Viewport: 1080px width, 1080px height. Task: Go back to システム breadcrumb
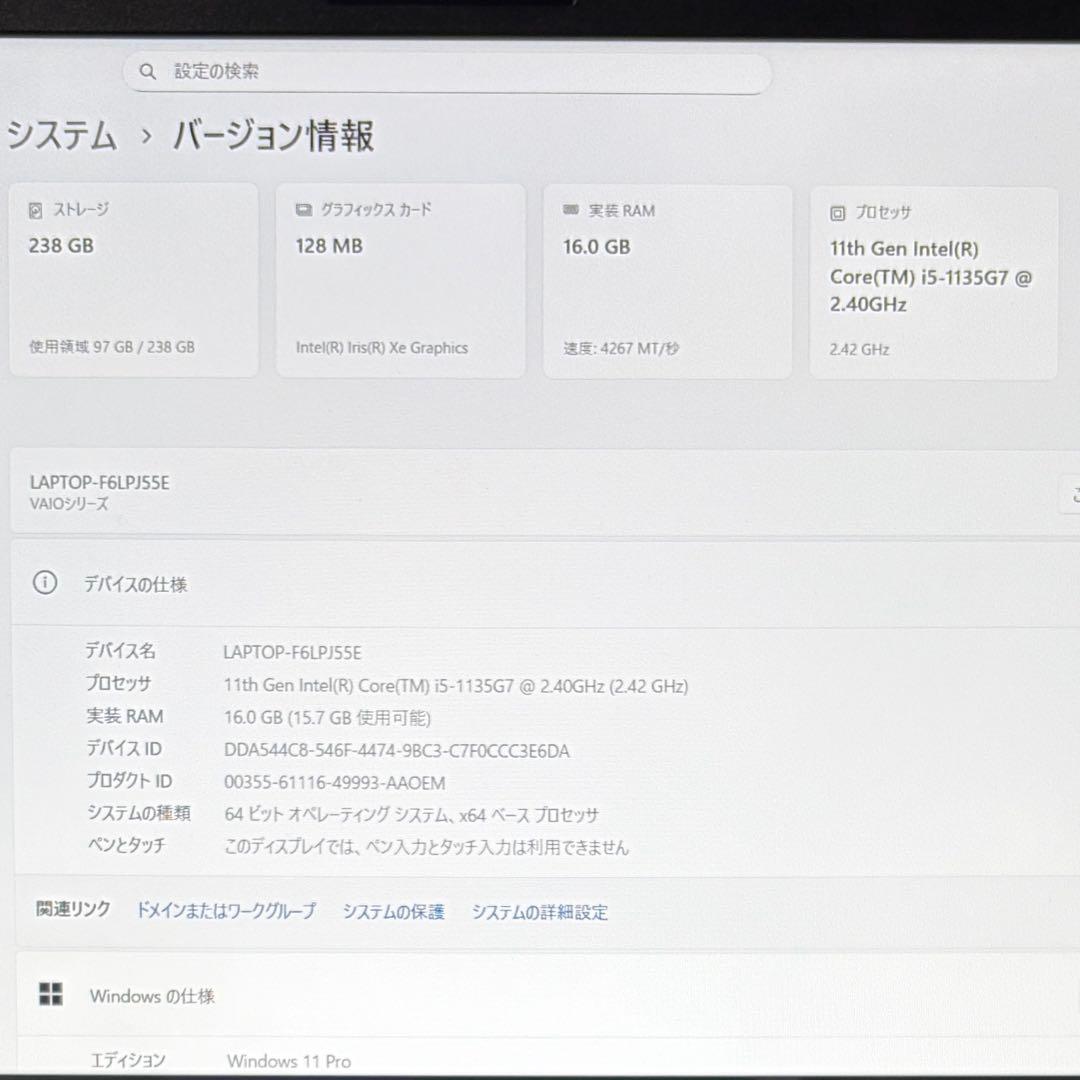pyautogui.click(x=62, y=135)
